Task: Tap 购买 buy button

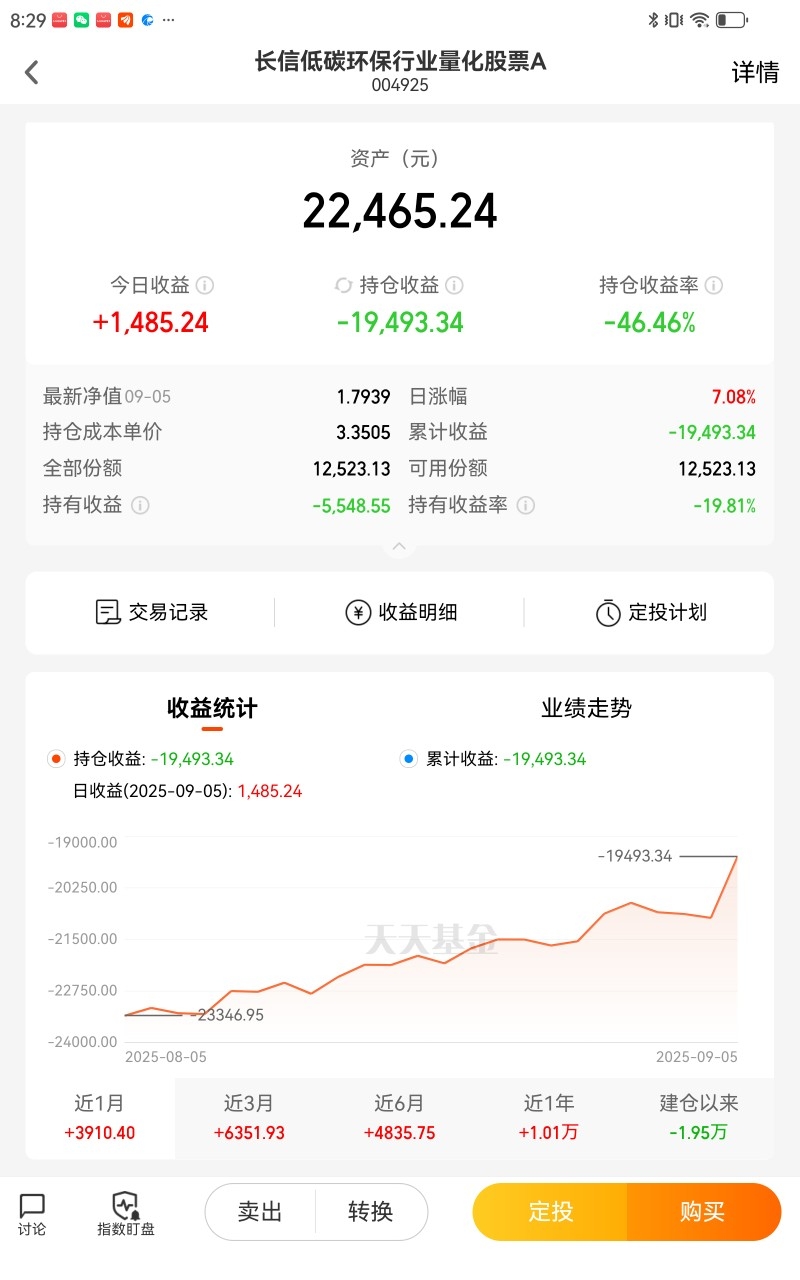Action: click(x=703, y=1212)
